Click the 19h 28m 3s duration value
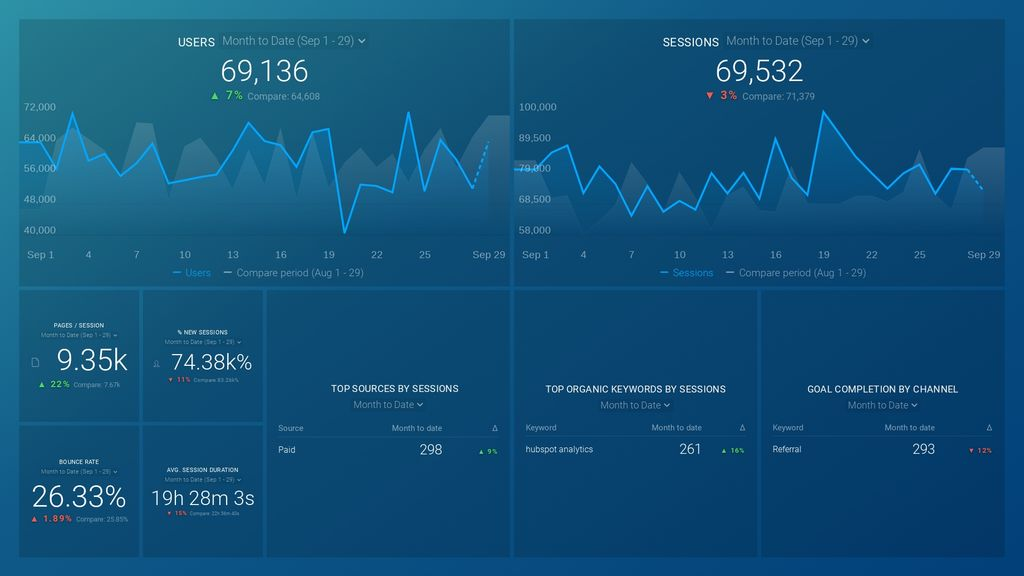Viewport: 1024px width, 576px height. [x=202, y=498]
